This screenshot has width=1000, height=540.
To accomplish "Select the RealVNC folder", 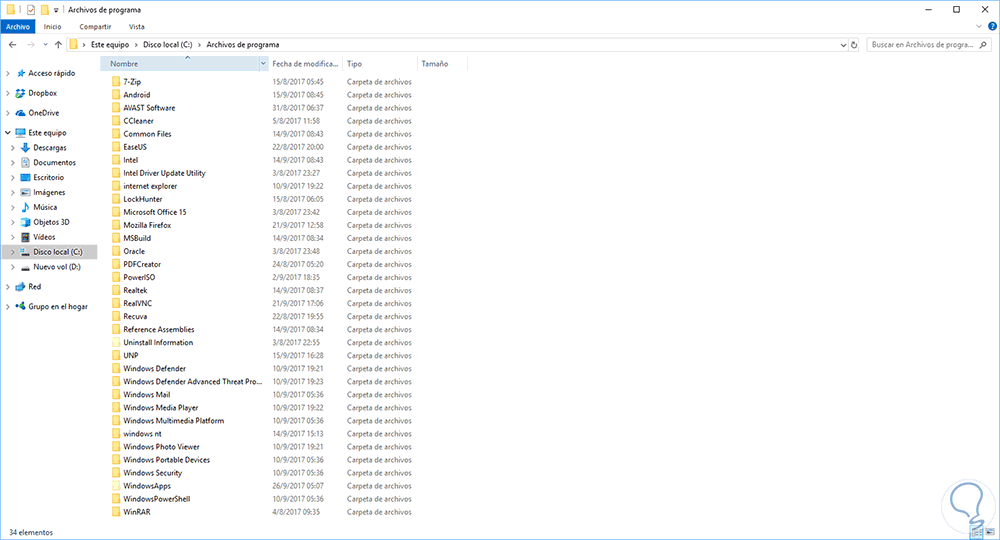I will click(138, 303).
